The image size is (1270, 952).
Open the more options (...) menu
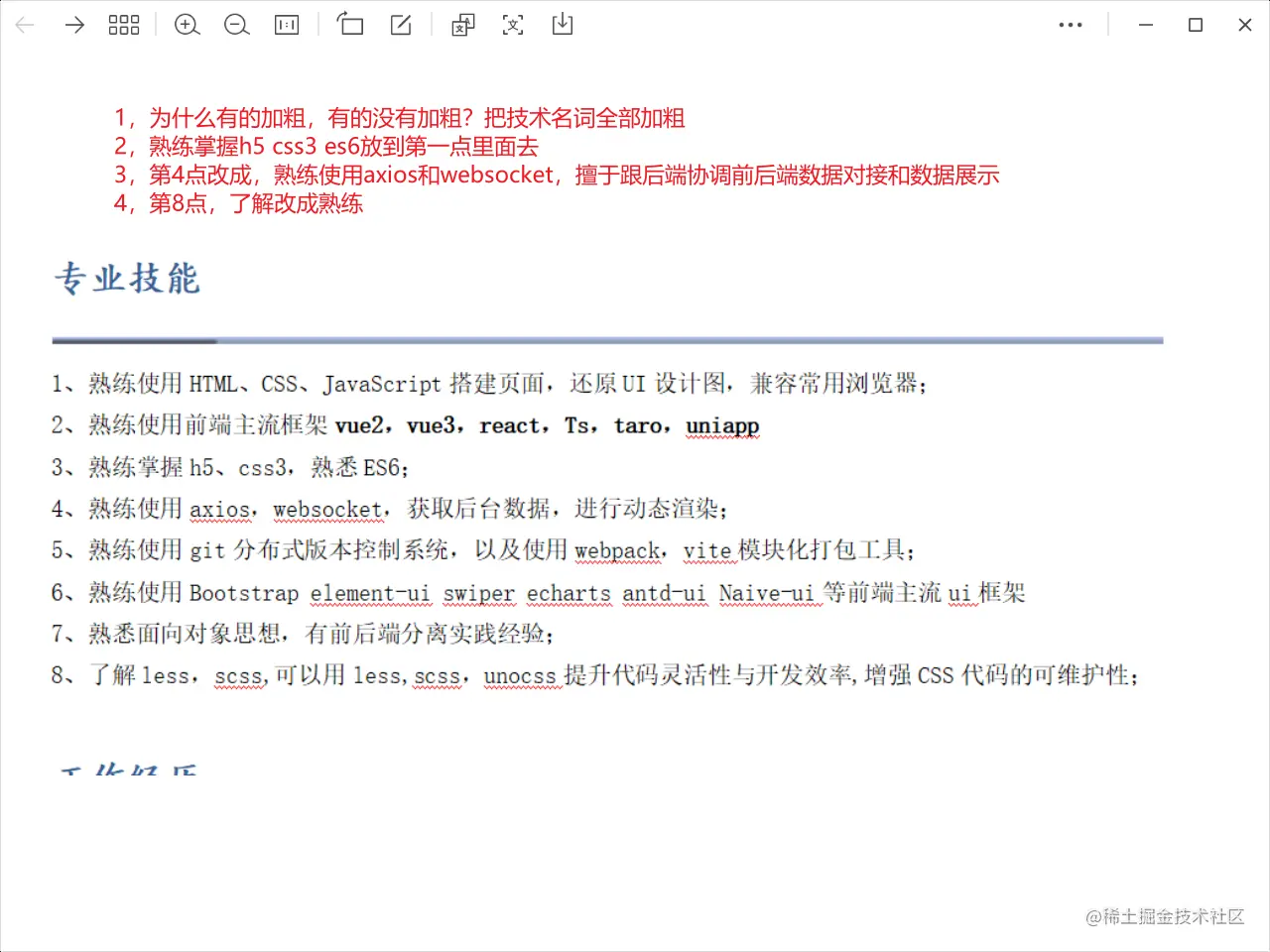pos(1071,25)
